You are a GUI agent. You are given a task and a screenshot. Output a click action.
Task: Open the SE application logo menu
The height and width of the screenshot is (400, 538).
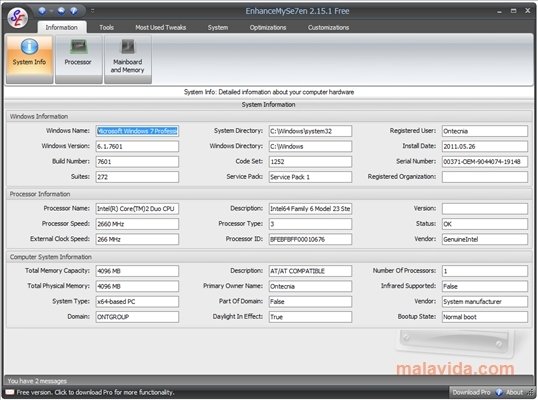pyautogui.click(x=18, y=18)
